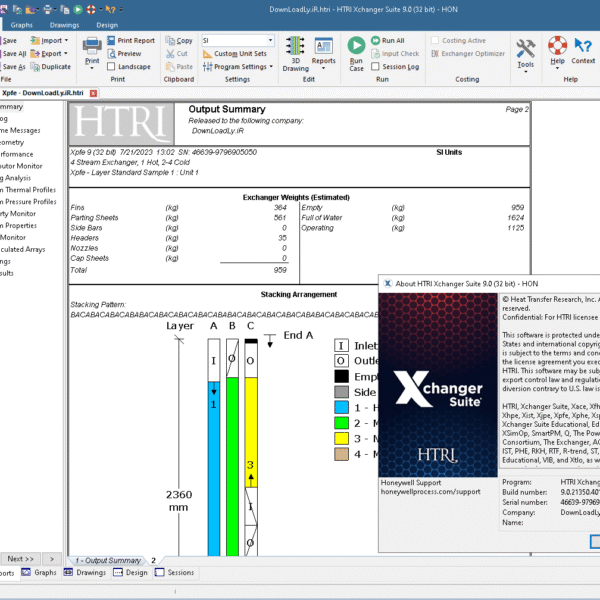Click the Help lifebuoy icon in ribbon
The width and height of the screenshot is (600, 600).
pyautogui.click(x=558, y=46)
